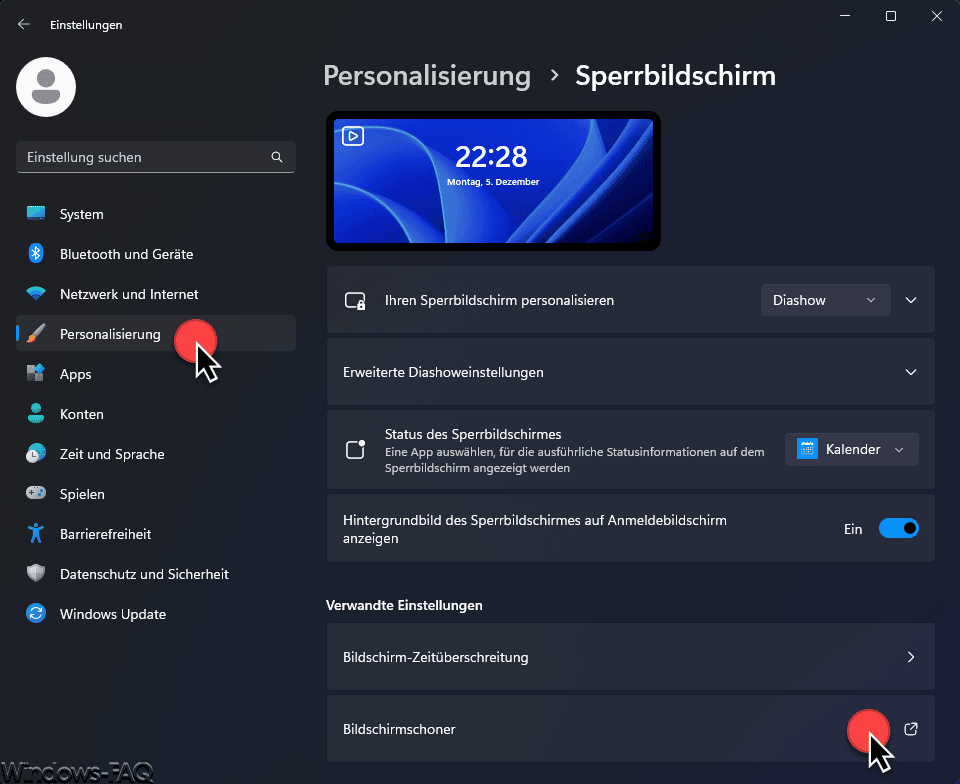The image size is (960, 784).
Task: Click the Sperrbildschirm page title
Action: pyautogui.click(x=675, y=76)
